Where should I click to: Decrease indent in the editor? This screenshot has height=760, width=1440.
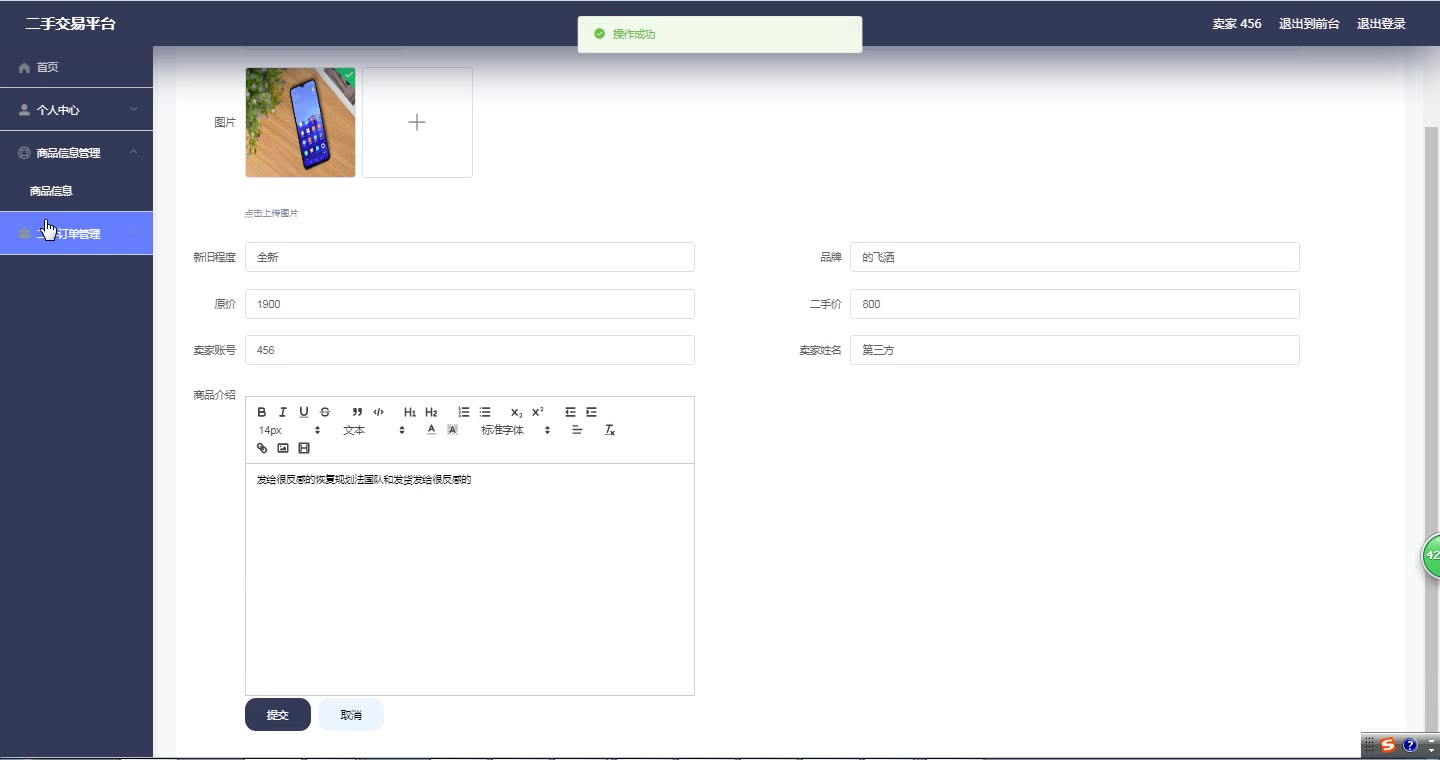coord(570,412)
